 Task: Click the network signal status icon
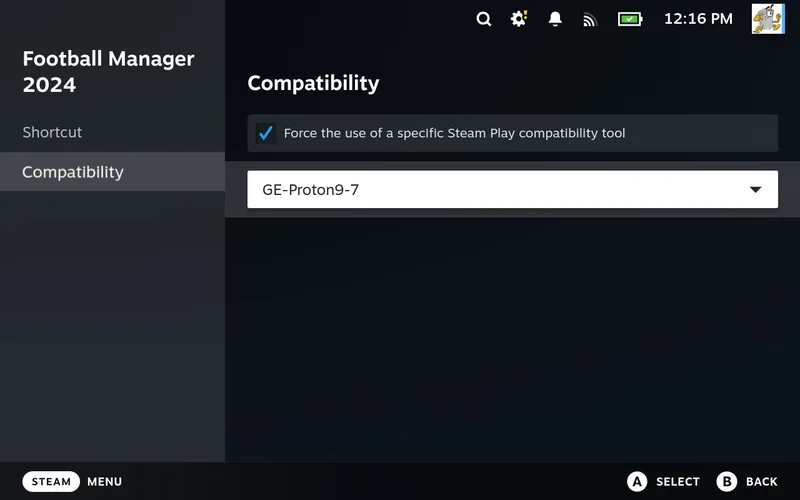(590, 19)
